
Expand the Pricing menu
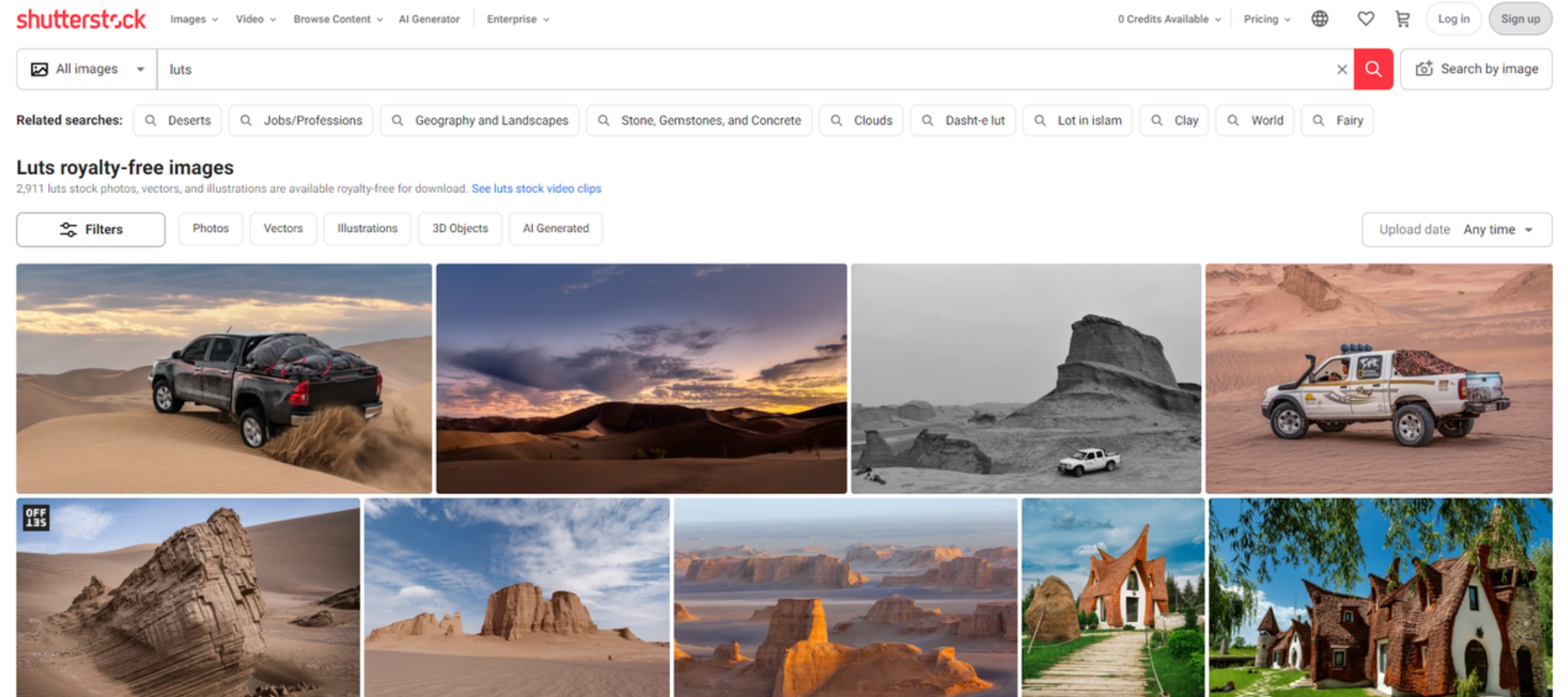[1266, 19]
